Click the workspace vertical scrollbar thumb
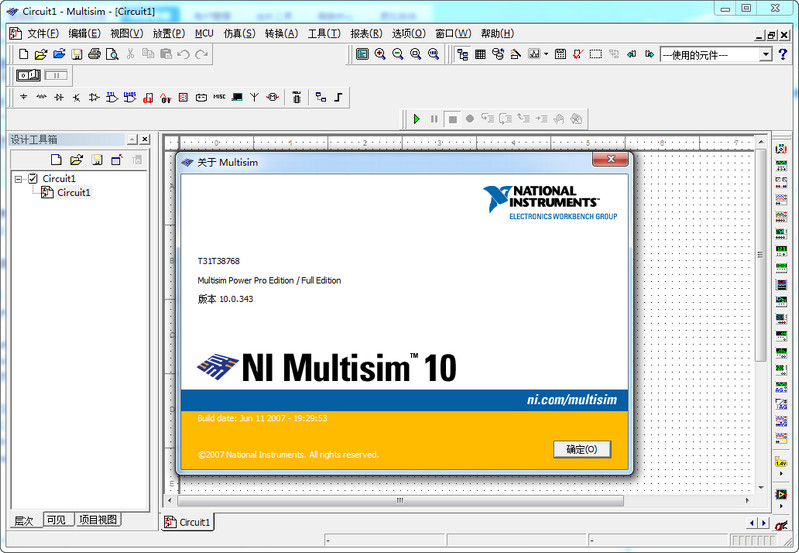Viewport: 799px width, 553px height. (761, 255)
